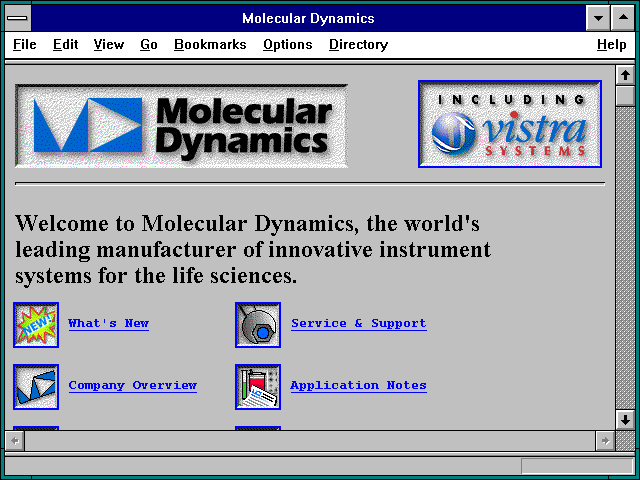
Task: Click the Application Notes test tube icon
Action: [x=258, y=387]
